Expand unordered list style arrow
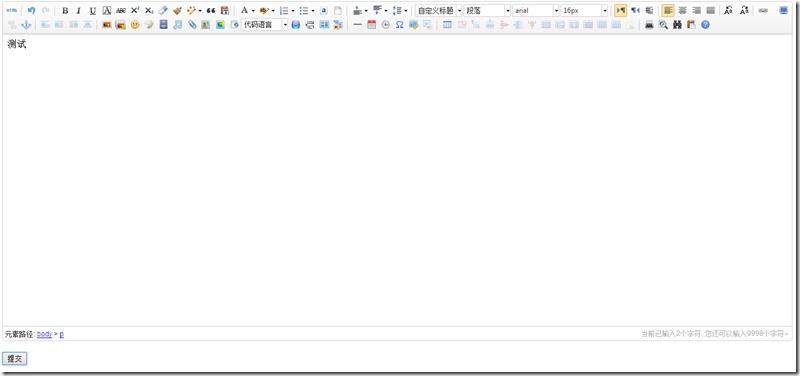Viewport: 800px width, 376px height. (x=312, y=10)
